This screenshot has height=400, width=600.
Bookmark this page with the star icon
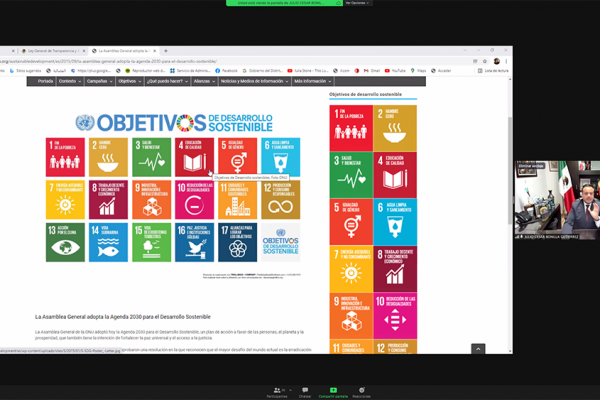485,61
